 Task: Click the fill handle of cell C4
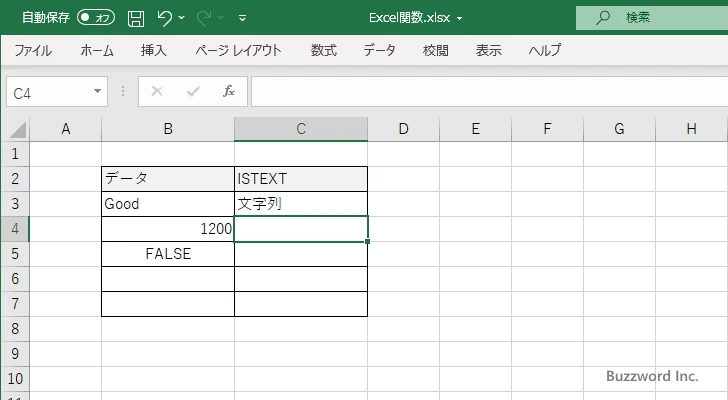point(367,241)
